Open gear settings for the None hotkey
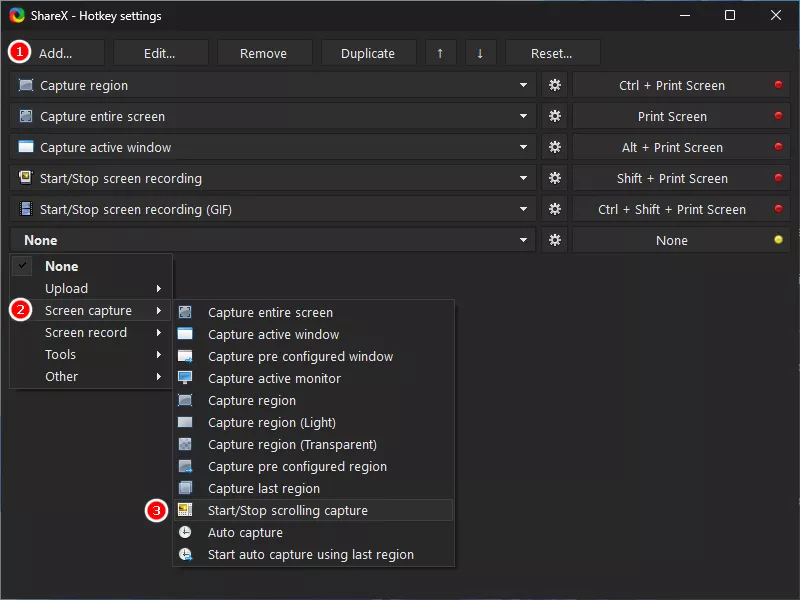The height and width of the screenshot is (600, 800). pyautogui.click(x=555, y=240)
